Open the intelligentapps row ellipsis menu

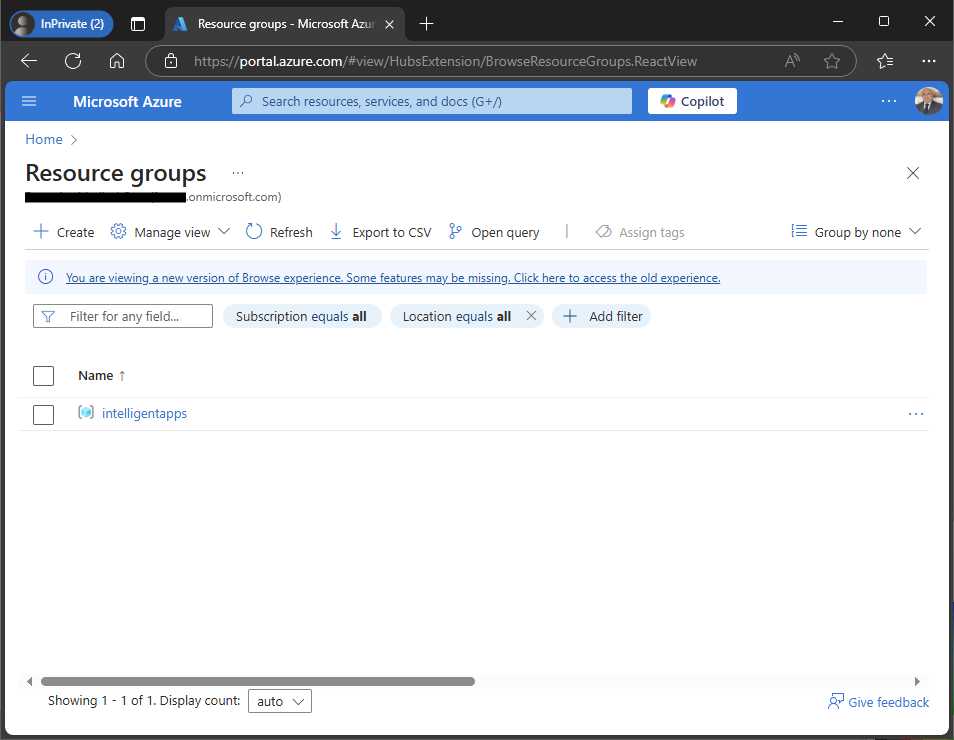pyautogui.click(x=915, y=414)
